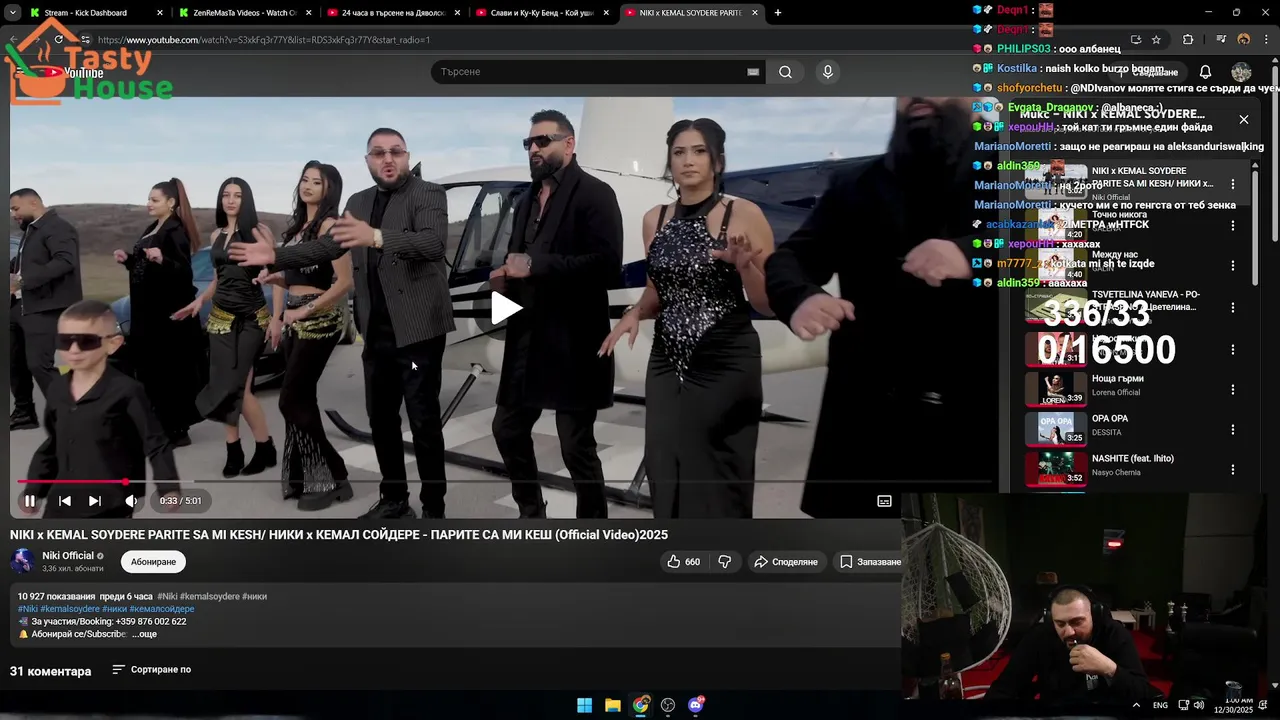Open options for Точно никога playlist item
The width and height of the screenshot is (1280, 720).
(x=1233, y=225)
